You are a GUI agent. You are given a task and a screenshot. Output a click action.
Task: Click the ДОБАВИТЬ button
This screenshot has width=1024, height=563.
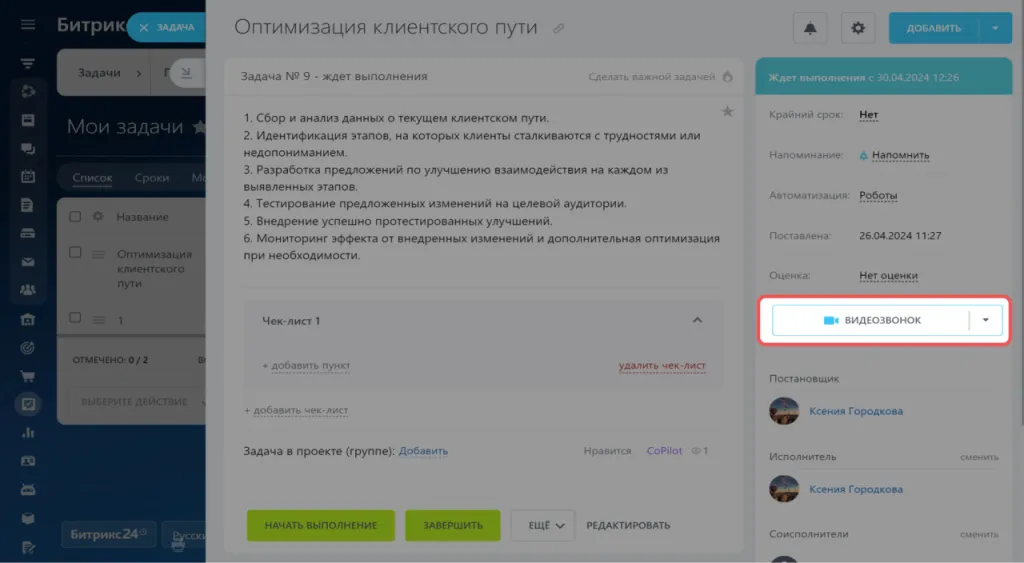933,28
